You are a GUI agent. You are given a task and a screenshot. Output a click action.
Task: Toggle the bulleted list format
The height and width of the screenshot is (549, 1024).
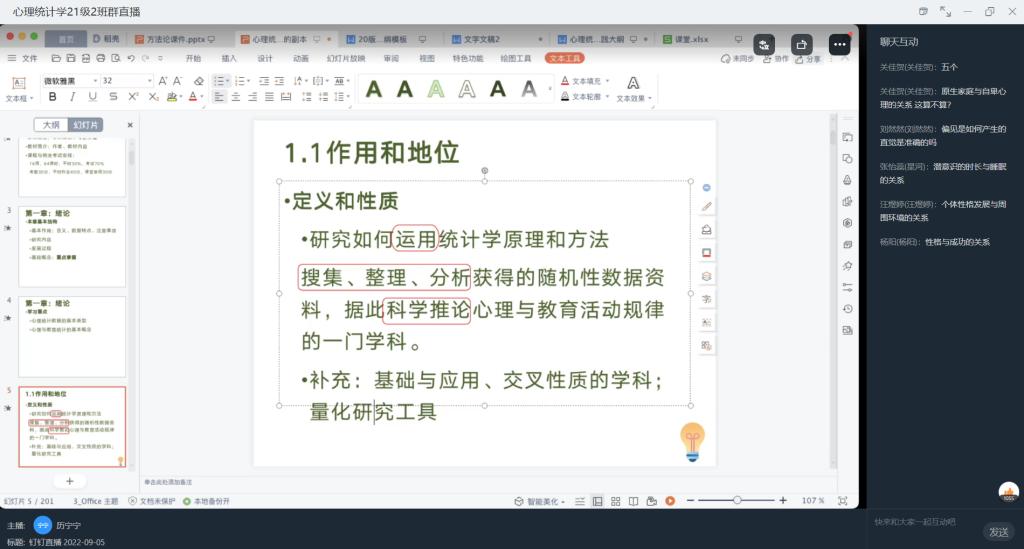tap(217, 80)
